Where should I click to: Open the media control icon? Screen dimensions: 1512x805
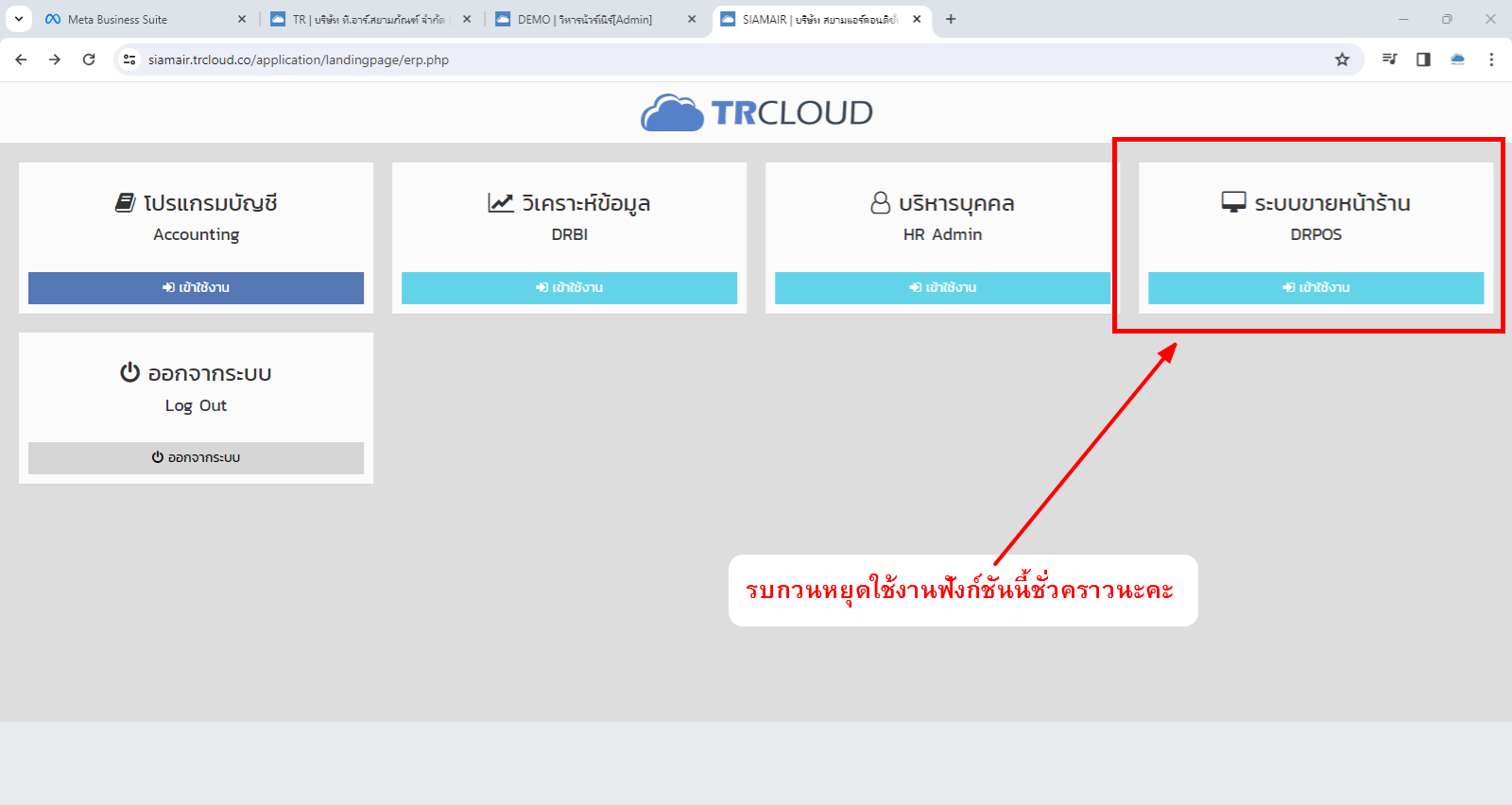coord(1389,60)
